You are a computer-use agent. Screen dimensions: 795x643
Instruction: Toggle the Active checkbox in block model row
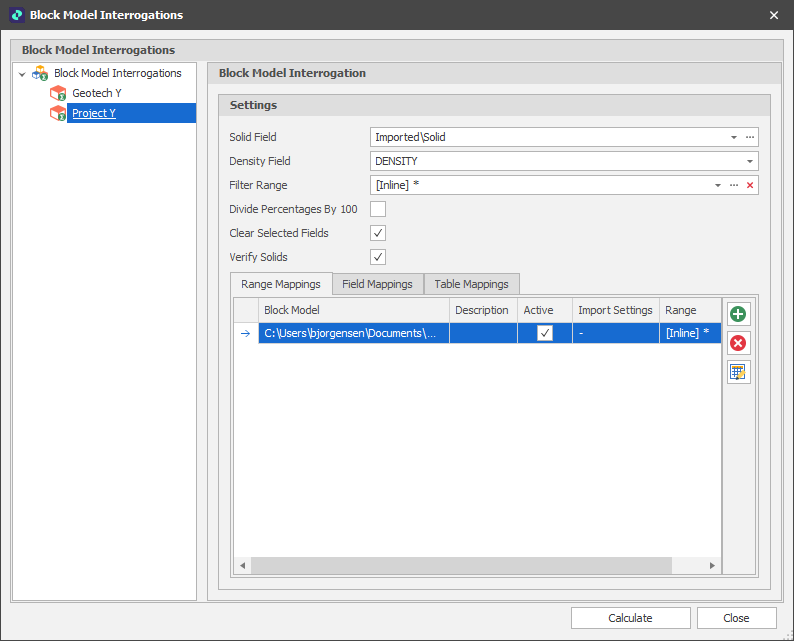545,334
